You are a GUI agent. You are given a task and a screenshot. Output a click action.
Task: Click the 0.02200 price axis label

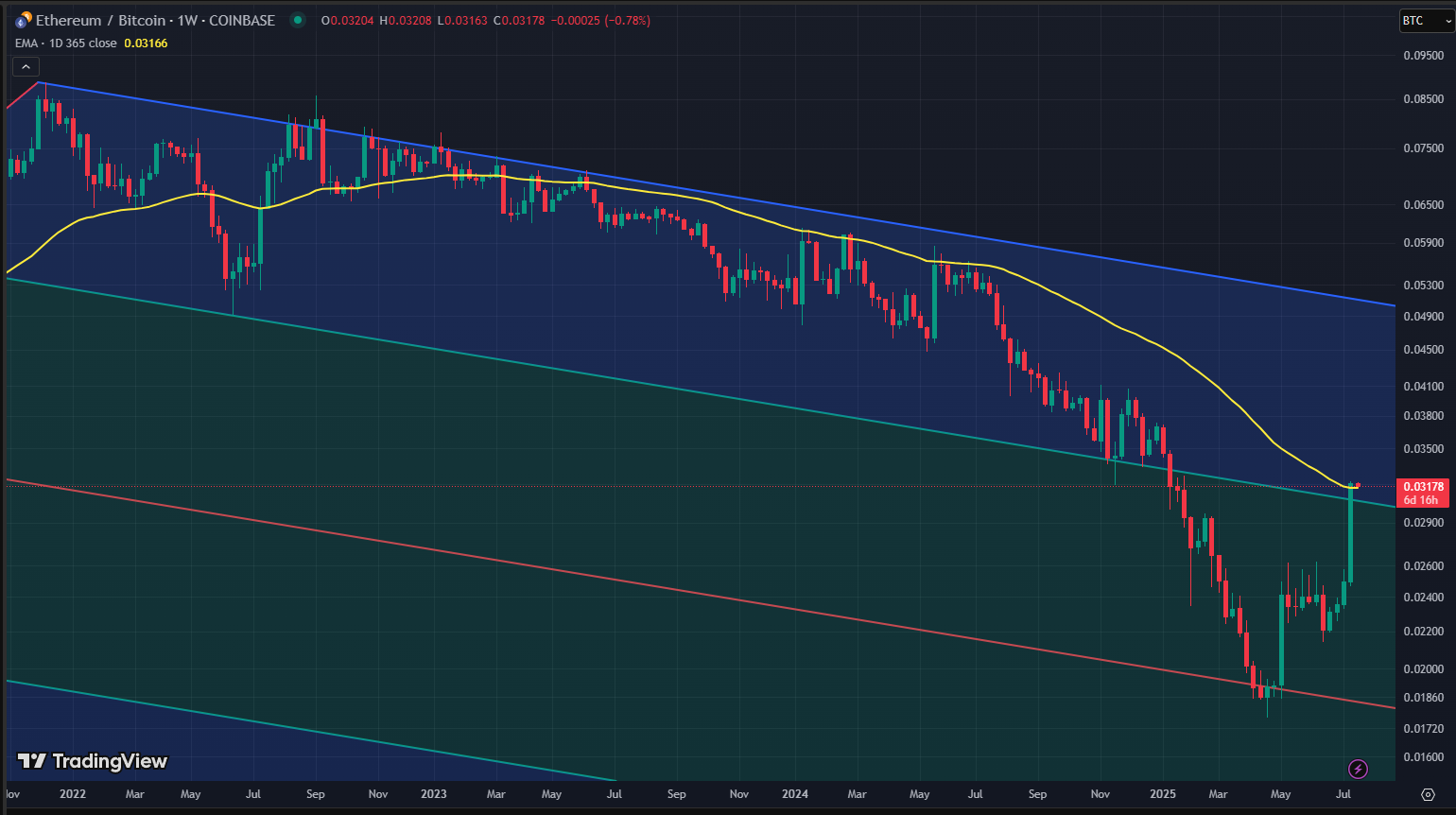[1423, 632]
